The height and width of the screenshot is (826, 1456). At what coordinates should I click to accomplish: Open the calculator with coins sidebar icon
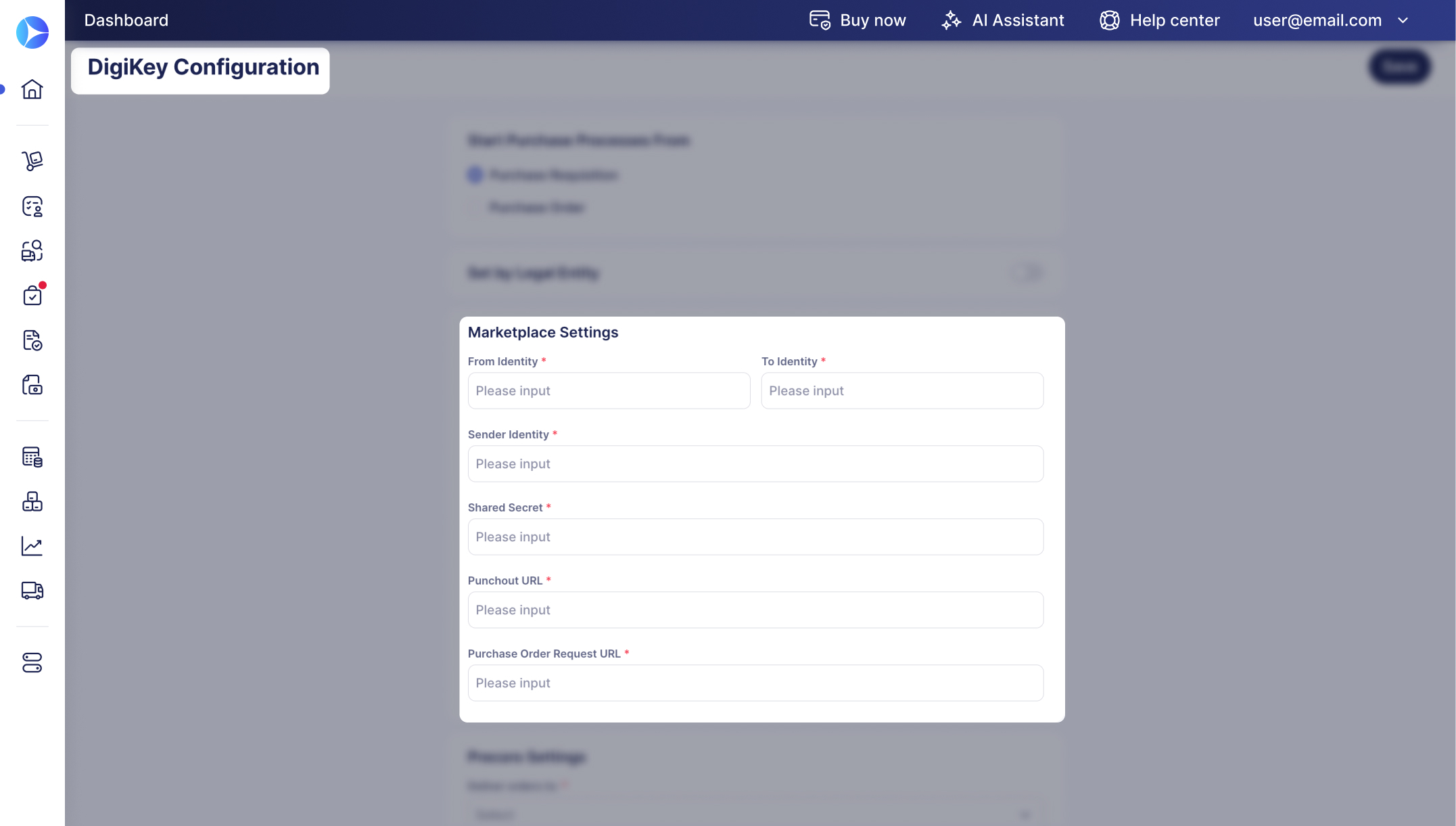pyautogui.click(x=32, y=457)
